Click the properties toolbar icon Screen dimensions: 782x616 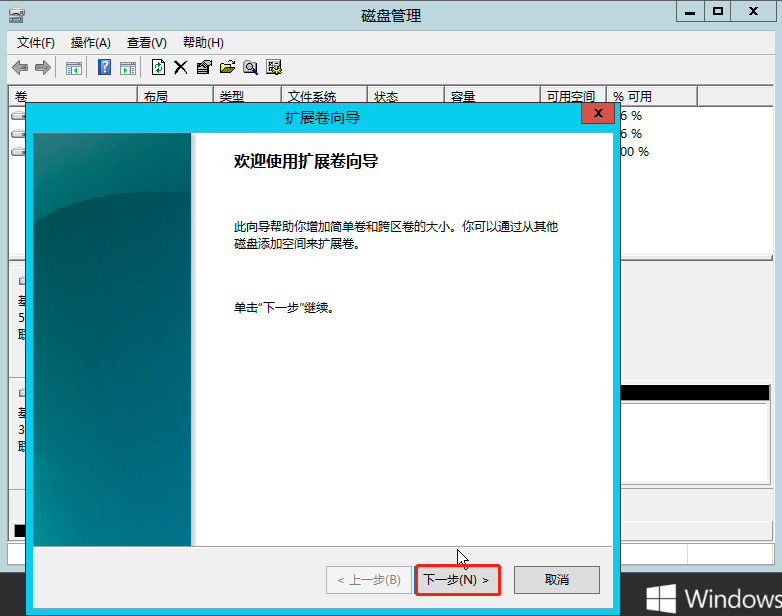pos(203,67)
